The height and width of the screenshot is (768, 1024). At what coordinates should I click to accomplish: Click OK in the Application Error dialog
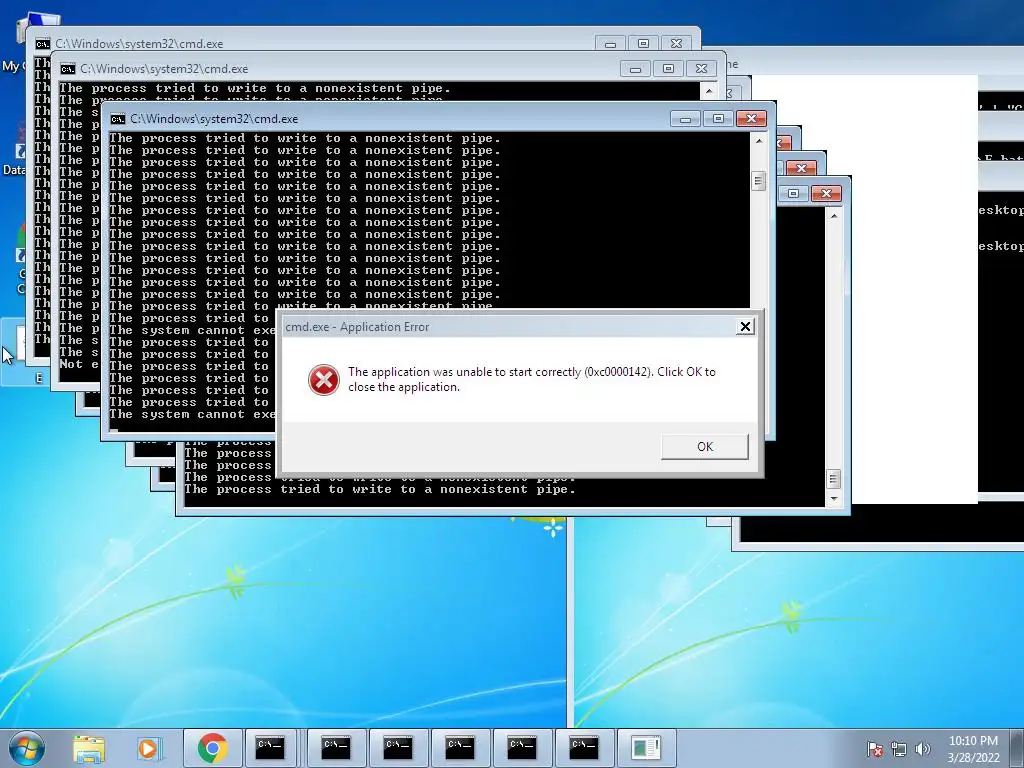(705, 447)
